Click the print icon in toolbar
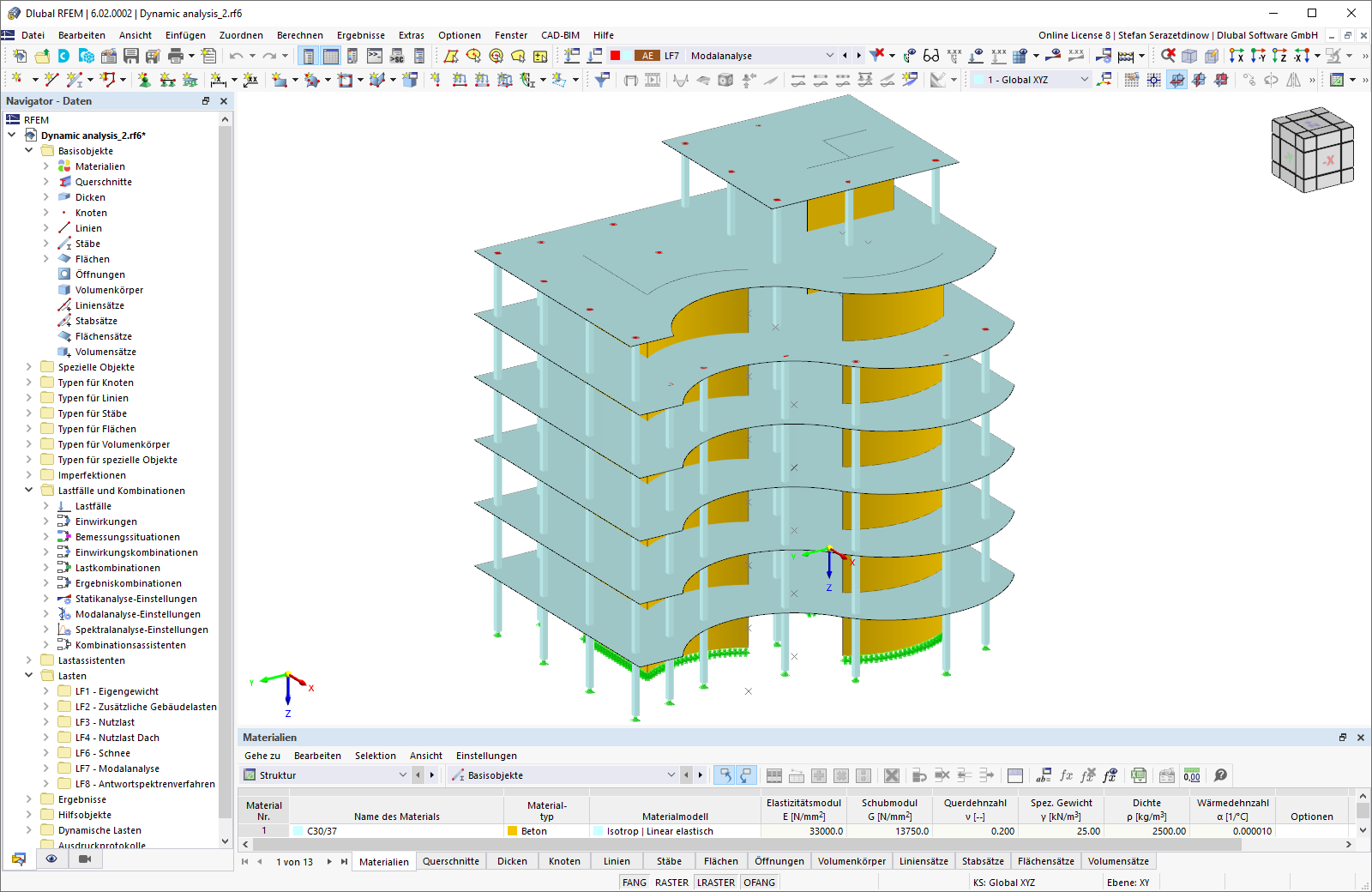This screenshot has width=1372, height=892. pos(176,56)
